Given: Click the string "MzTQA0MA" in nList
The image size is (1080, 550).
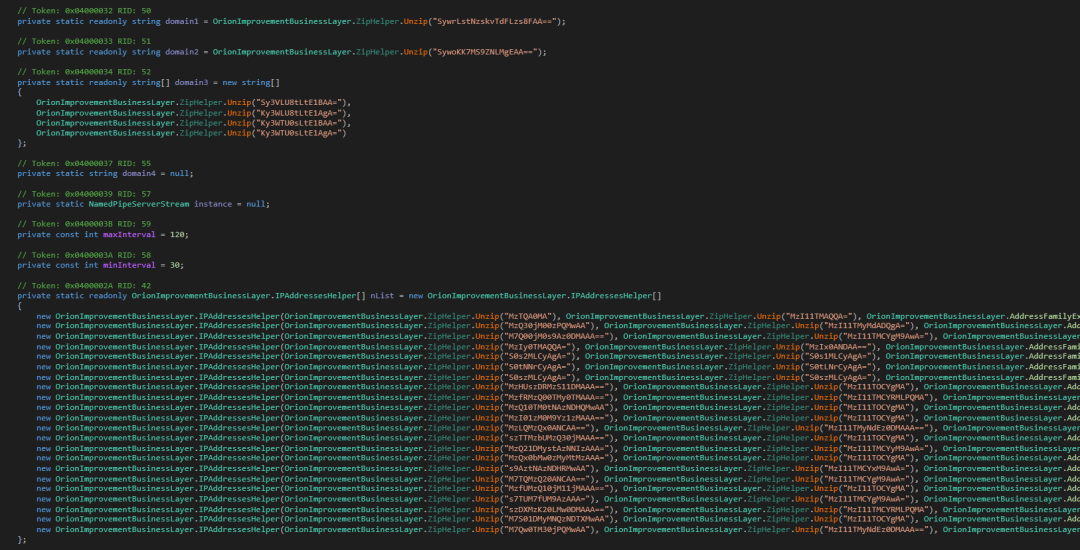Looking at the screenshot, I should pyautogui.click(x=526, y=316).
